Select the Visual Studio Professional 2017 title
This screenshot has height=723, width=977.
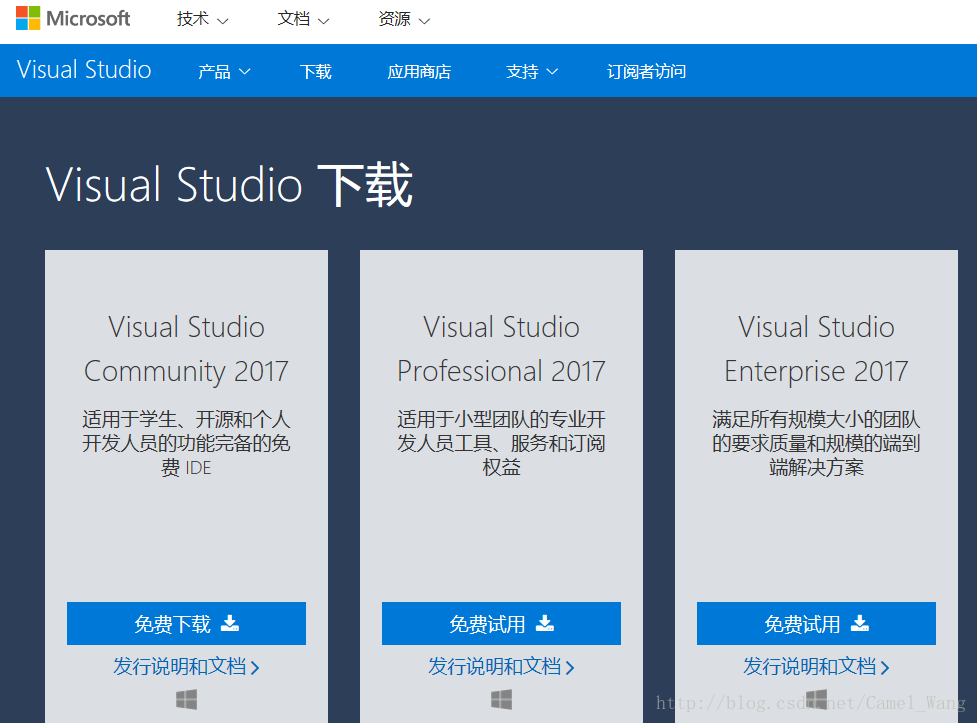(502, 349)
